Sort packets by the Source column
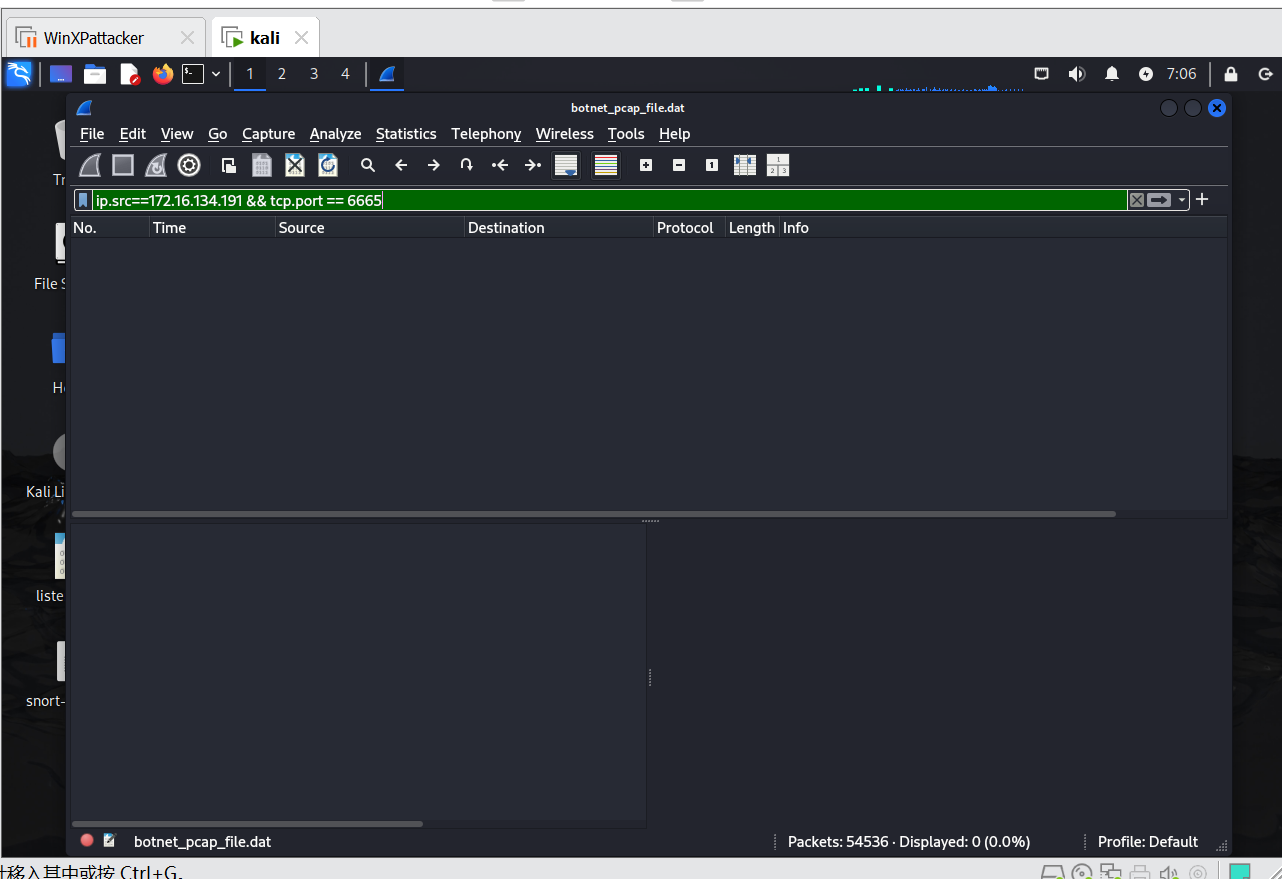Screen dimensions: 1282x879 [x=370, y=228]
